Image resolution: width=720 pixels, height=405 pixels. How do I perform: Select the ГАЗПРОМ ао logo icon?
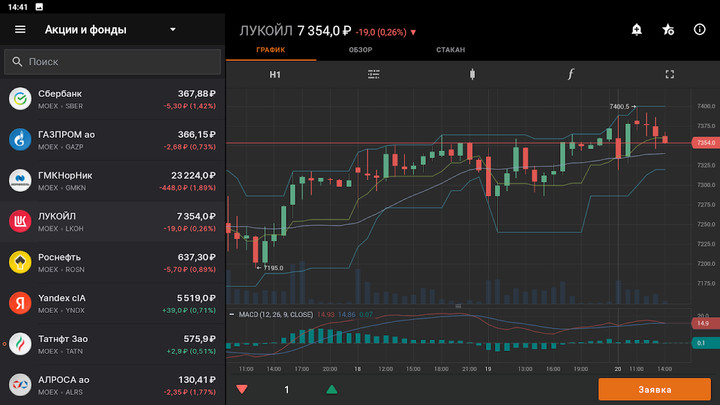point(20,140)
